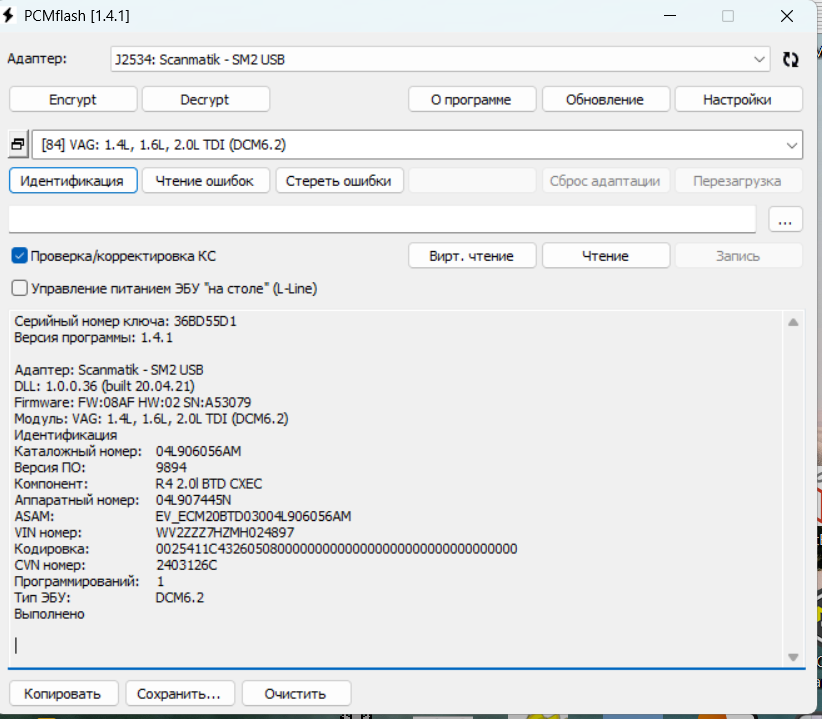The image size is (822, 719).
Task: Open О программе info
Action: tap(471, 100)
